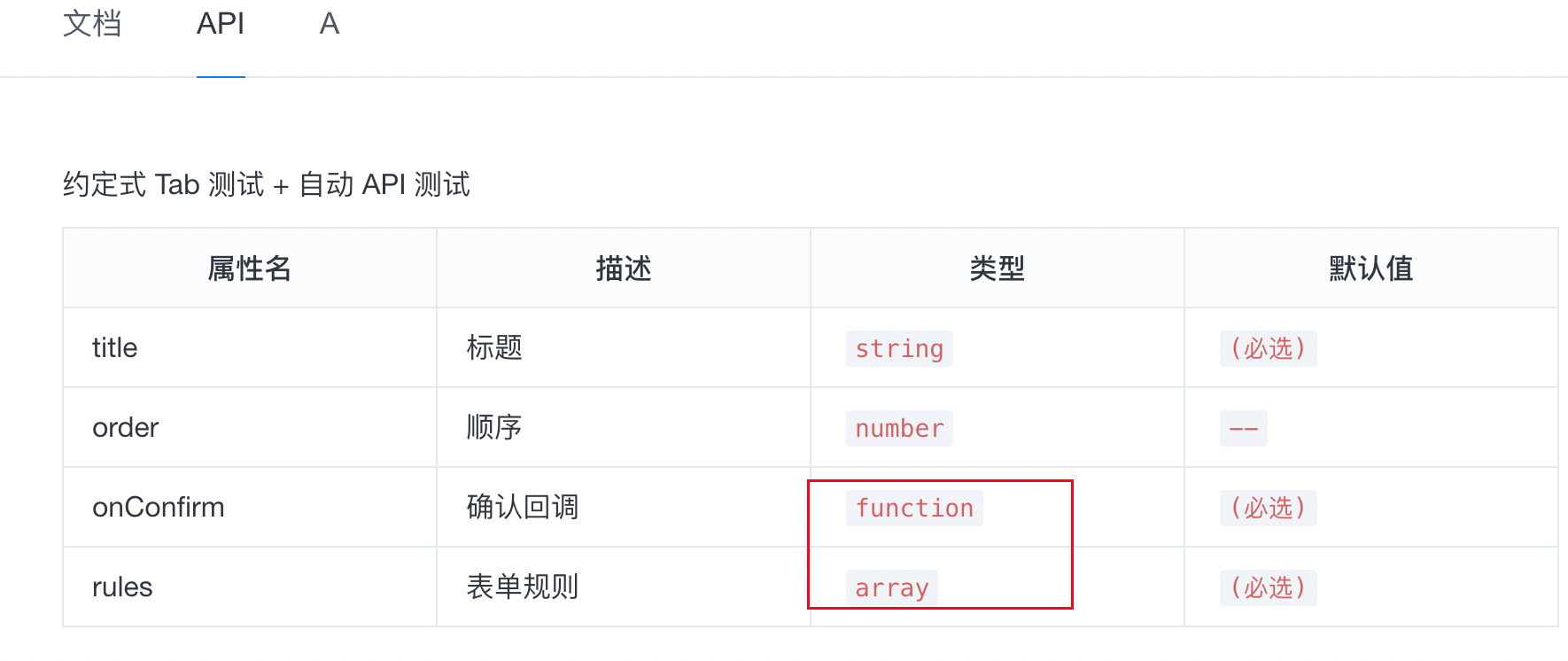Click the 约定式 Tab 测试 heading text
Screen dimensions: 1568x661
coord(266,184)
